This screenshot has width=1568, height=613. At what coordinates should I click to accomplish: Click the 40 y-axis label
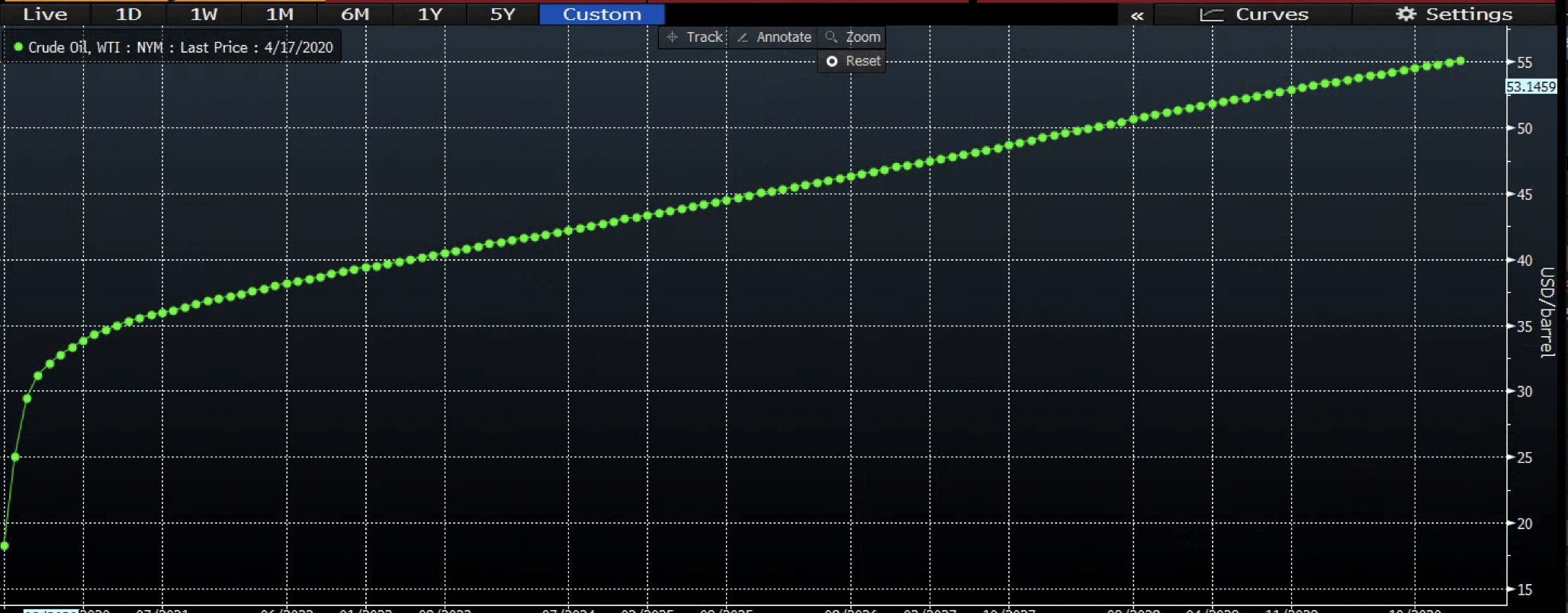click(1525, 260)
